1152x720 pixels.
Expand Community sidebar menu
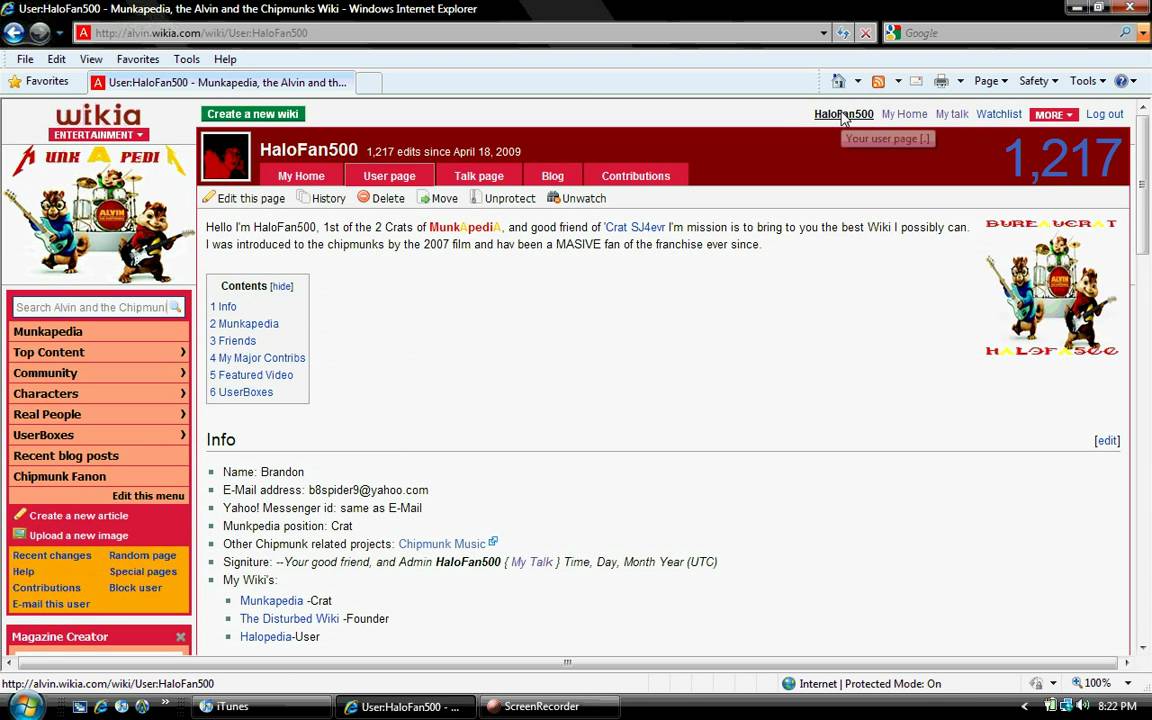[98, 372]
